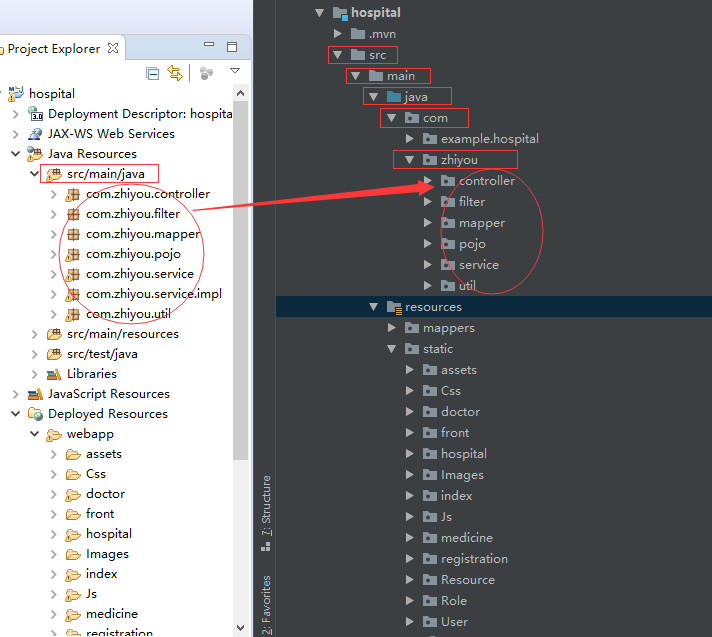Click the Deployment Descriptor icon
712x637 pixels.
pyautogui.click(x=35, y=114)
